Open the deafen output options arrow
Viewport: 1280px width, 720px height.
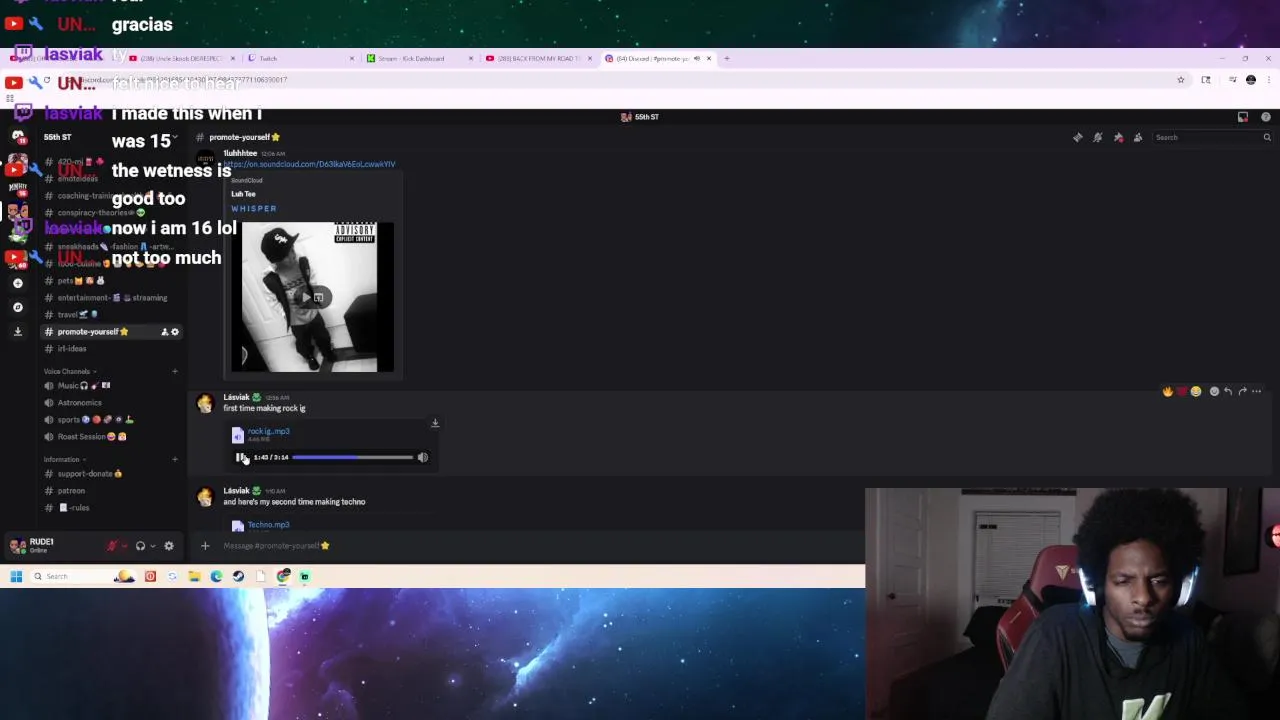[x=152, y=546]
